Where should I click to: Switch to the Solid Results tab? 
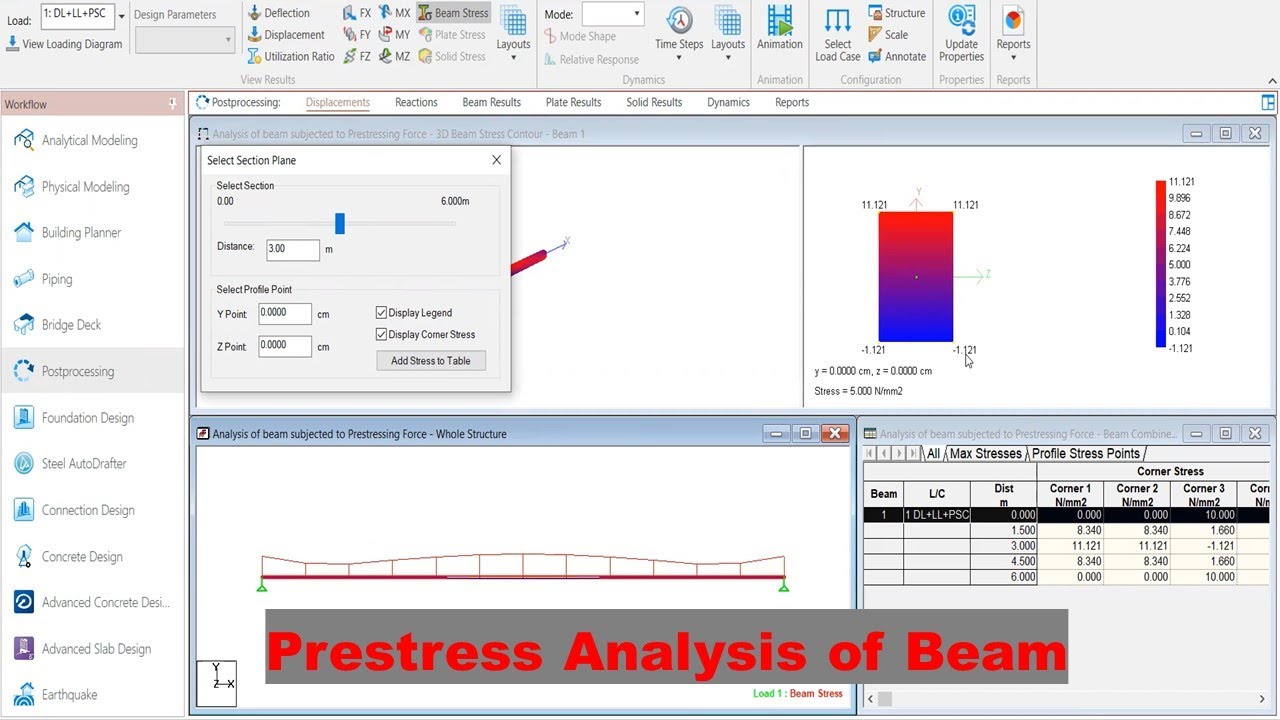coord(654,102)
